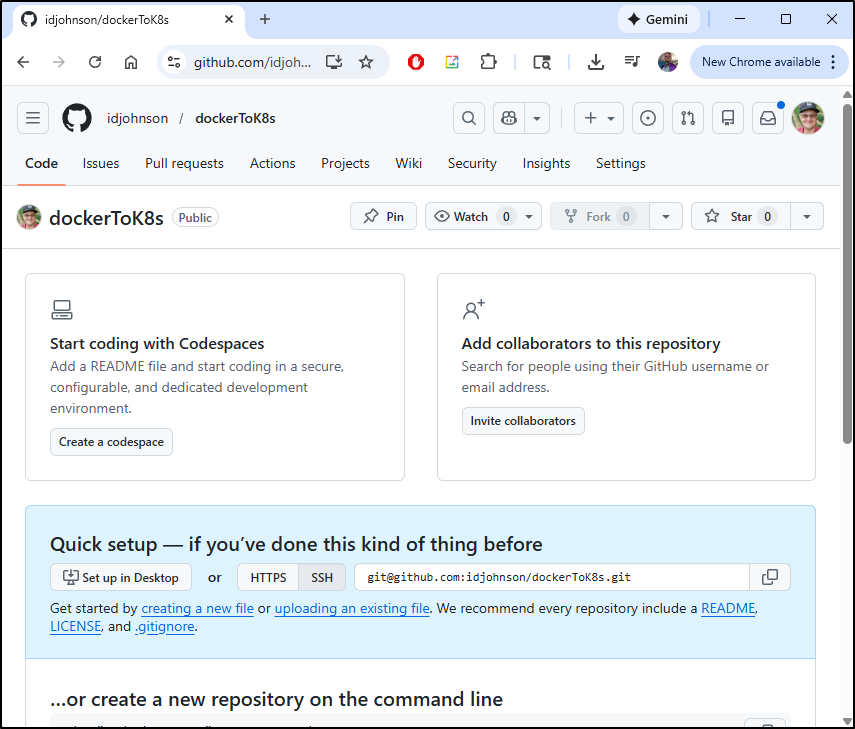The width and height of the screenshot is (855, 729).
Task: Open the GitHub hamburger navigation menu
Action: (33, 118)
